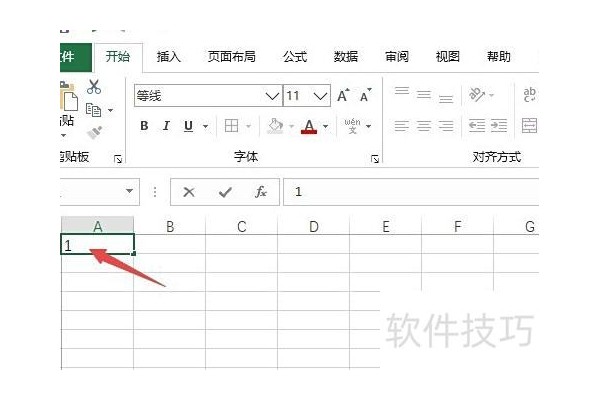Click cell A1 containing 1
Viewport: 600px width, 400px height.
[x=98, y=244]
